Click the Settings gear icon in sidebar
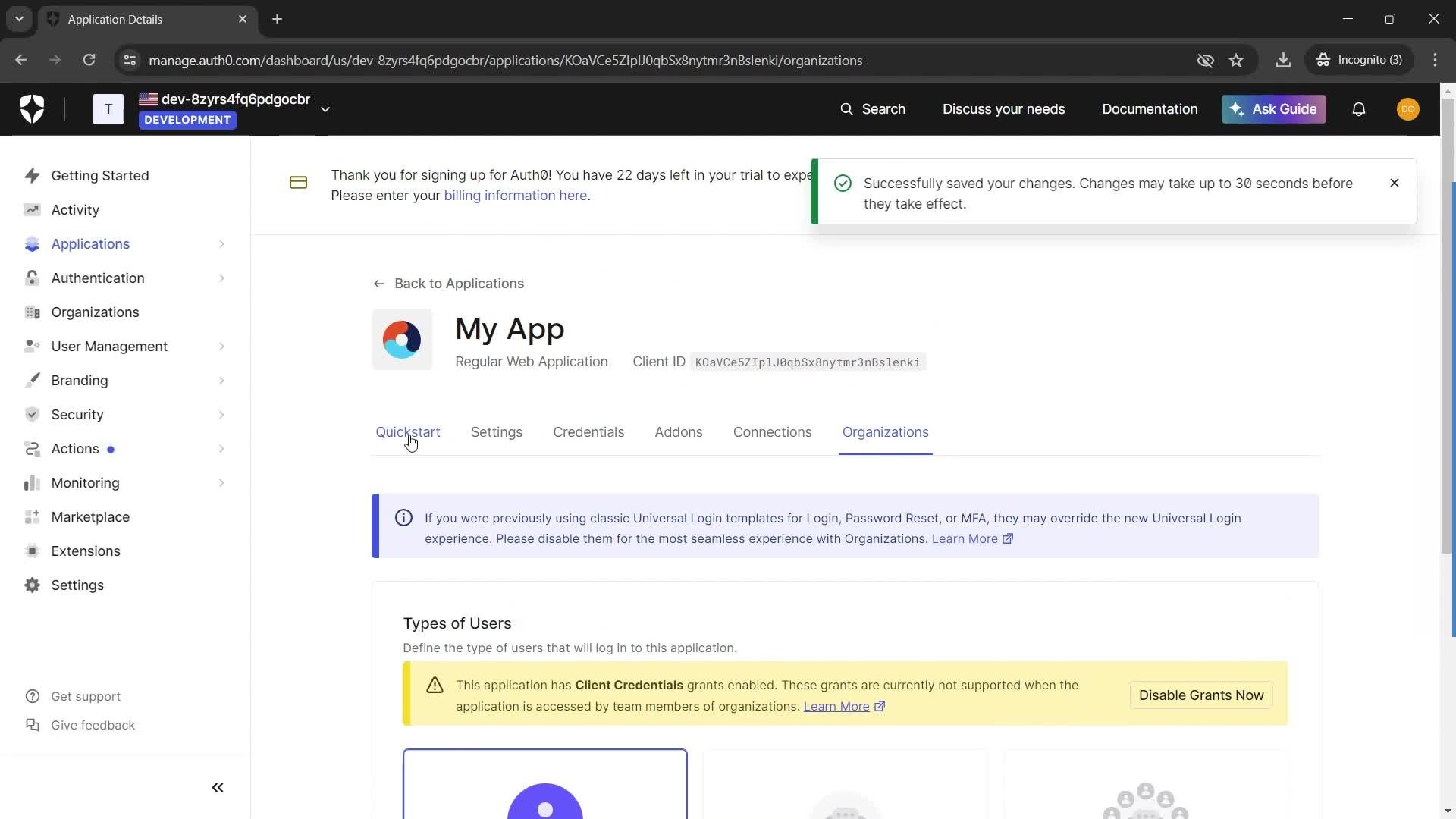The image size is (1456, 819). (x=32, y=585)
